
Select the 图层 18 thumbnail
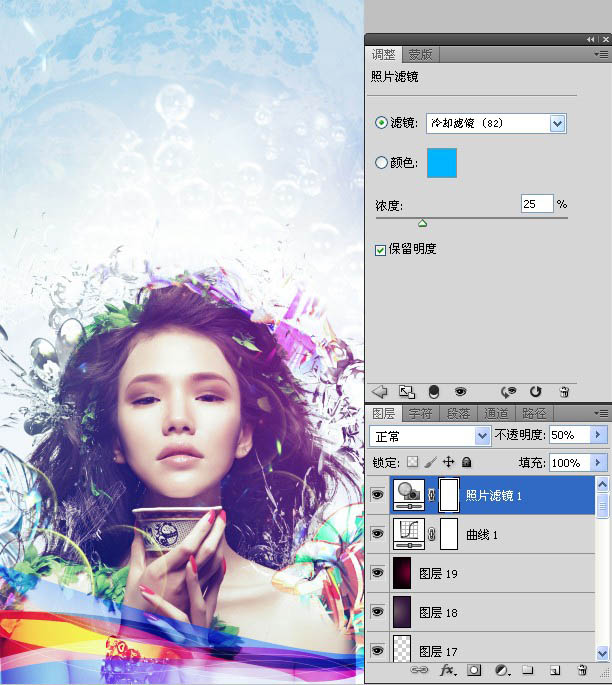[x=402, y=612]
